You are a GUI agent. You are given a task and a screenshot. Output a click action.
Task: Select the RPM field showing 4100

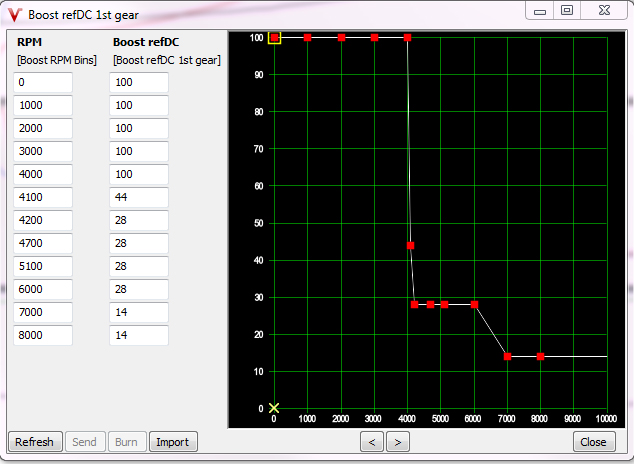pyautogui.click(x=43, y=197)
